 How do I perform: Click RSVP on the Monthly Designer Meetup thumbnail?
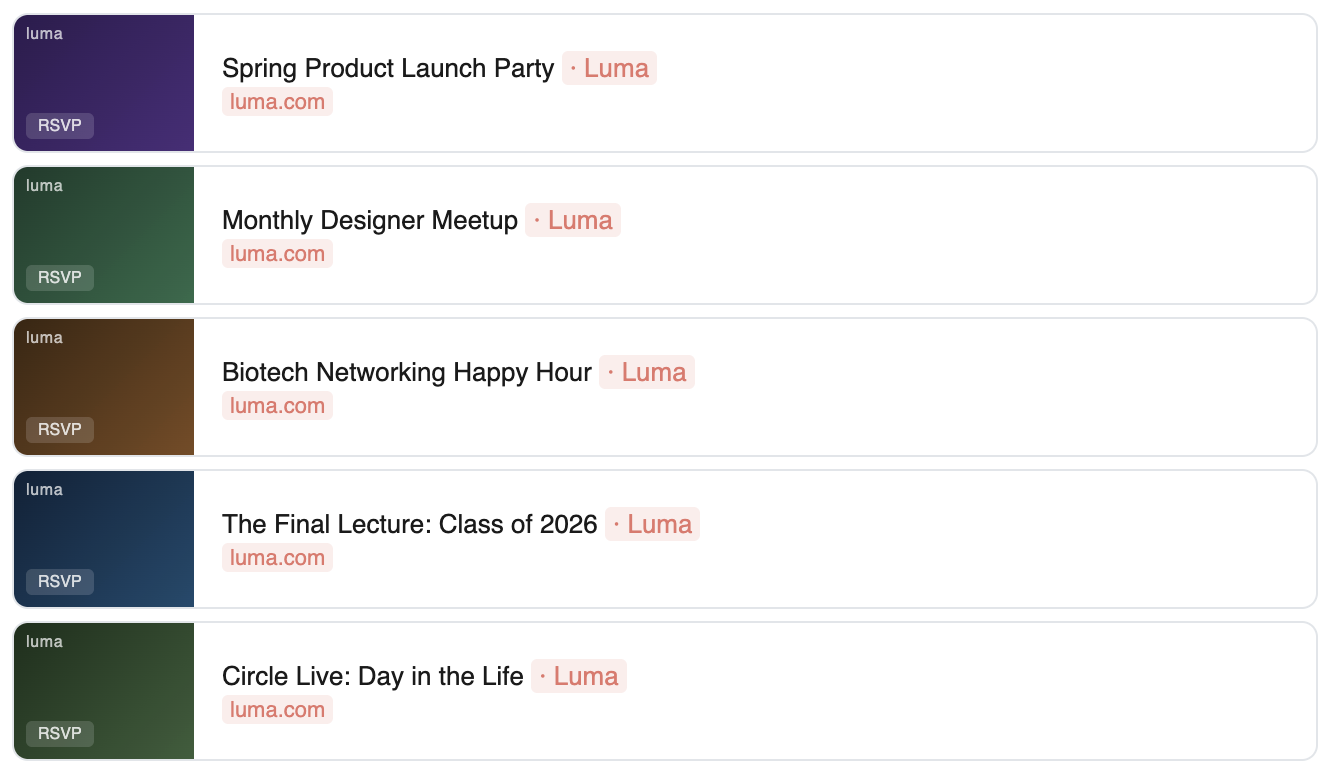coord(60,278)
